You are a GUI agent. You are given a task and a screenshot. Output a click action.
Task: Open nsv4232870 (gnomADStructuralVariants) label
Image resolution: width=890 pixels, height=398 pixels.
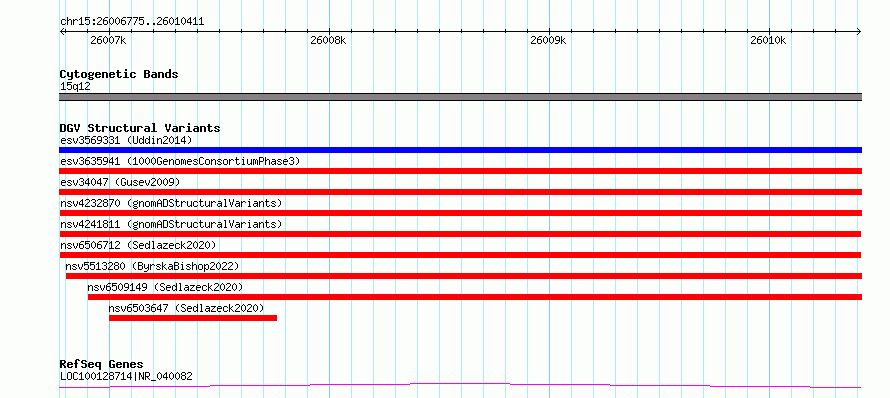coord(171,203)
